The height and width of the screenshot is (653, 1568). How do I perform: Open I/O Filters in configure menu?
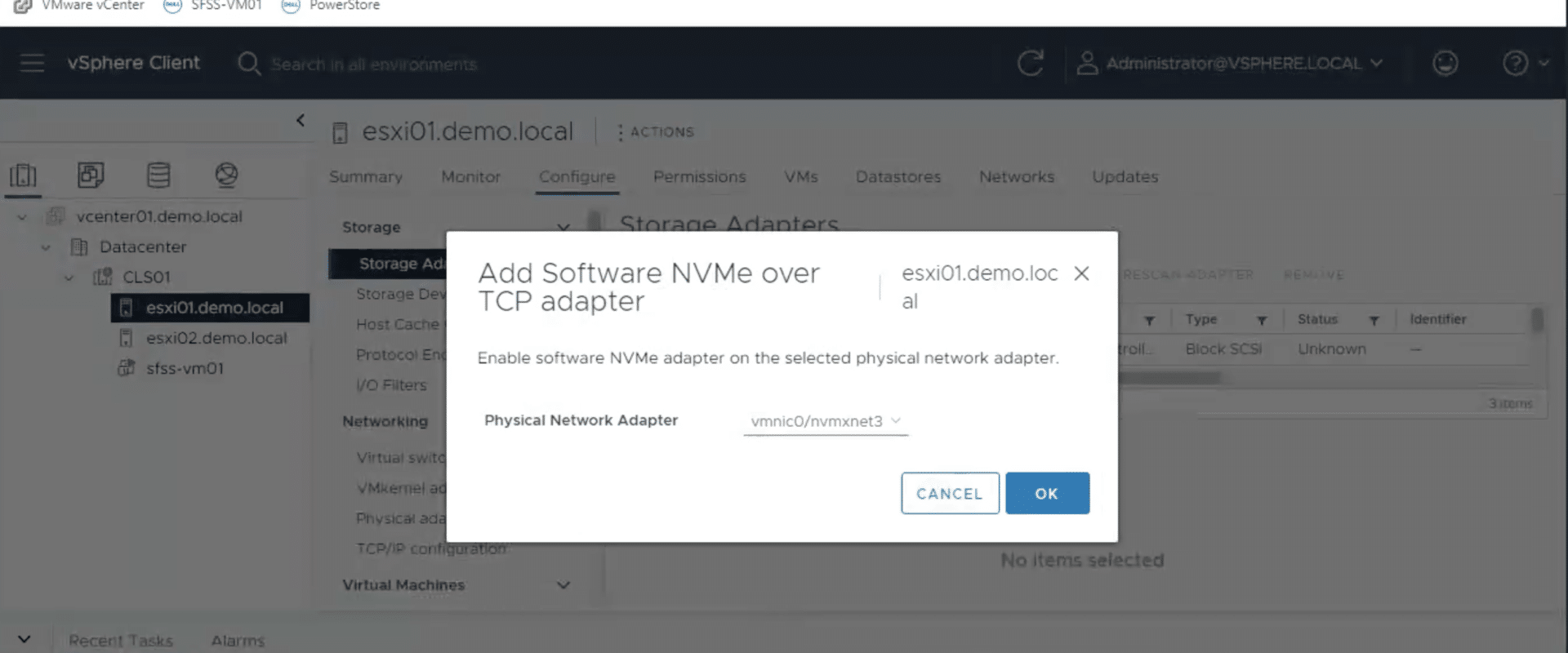[391, 385]
